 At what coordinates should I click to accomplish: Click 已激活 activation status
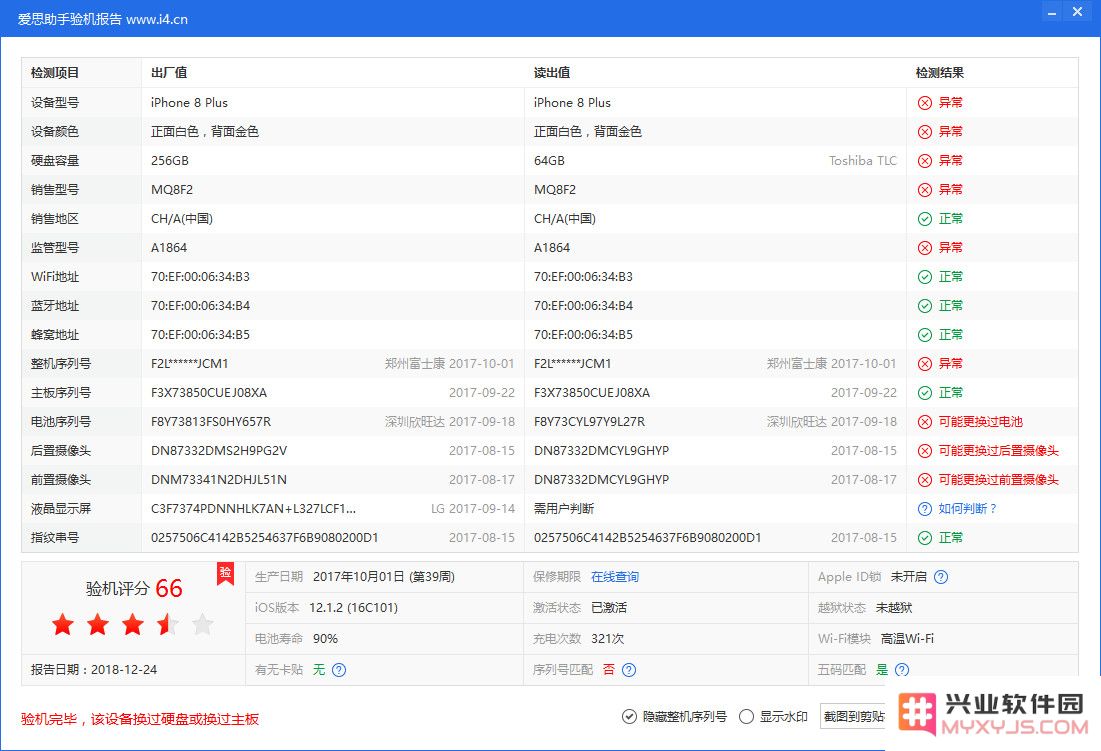pyautogui.click(x=609, y=608)
